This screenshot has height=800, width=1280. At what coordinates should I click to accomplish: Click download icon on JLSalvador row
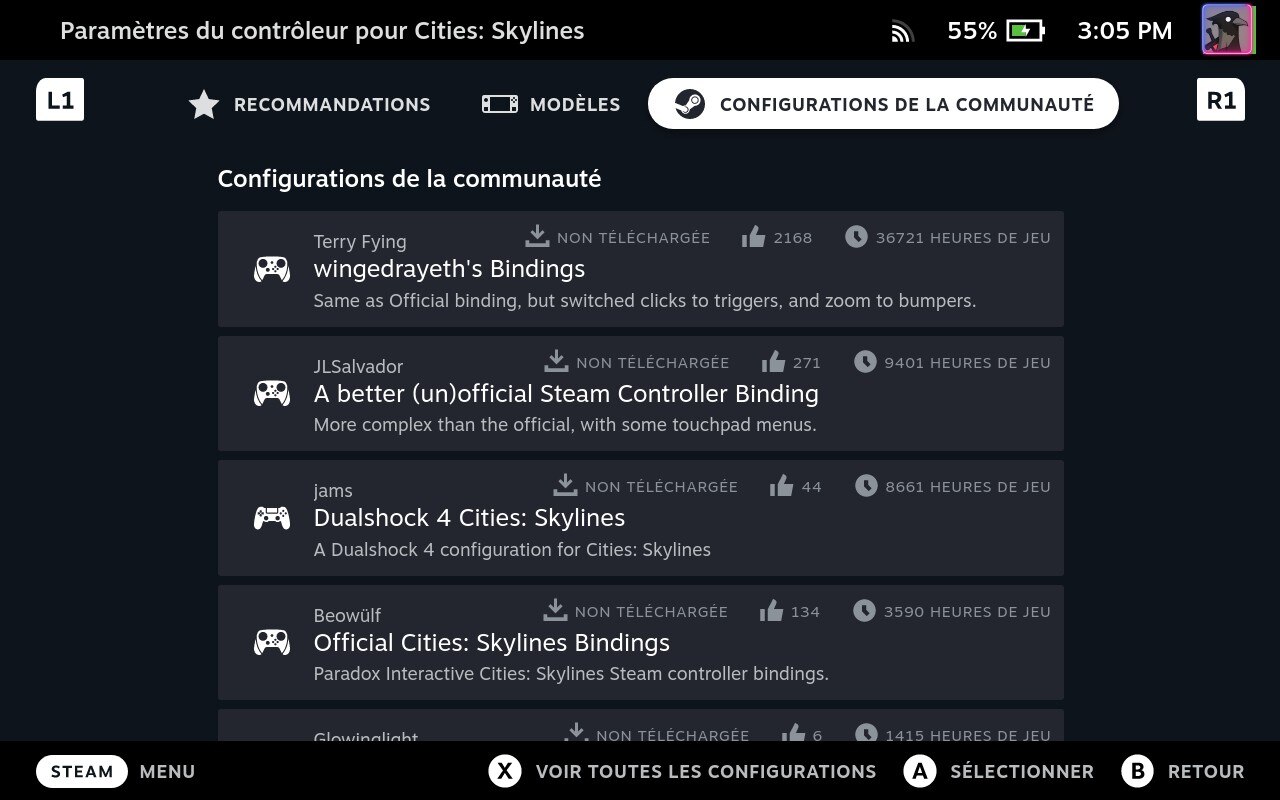556,361
